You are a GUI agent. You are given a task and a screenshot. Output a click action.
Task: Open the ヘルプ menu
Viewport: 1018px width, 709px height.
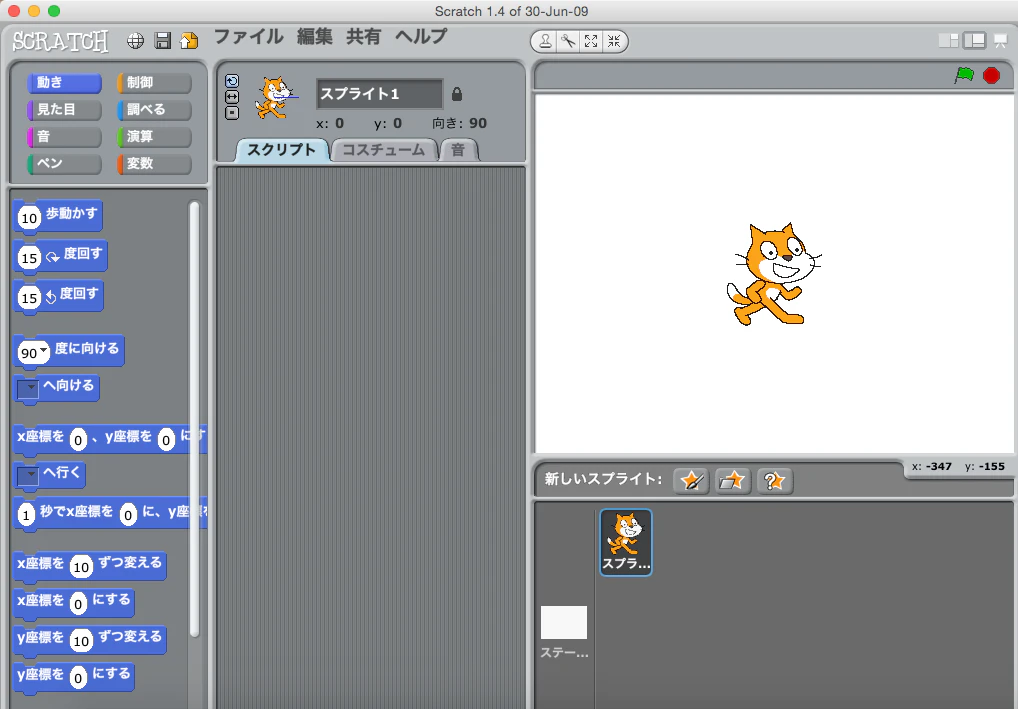tap(421, 36)
